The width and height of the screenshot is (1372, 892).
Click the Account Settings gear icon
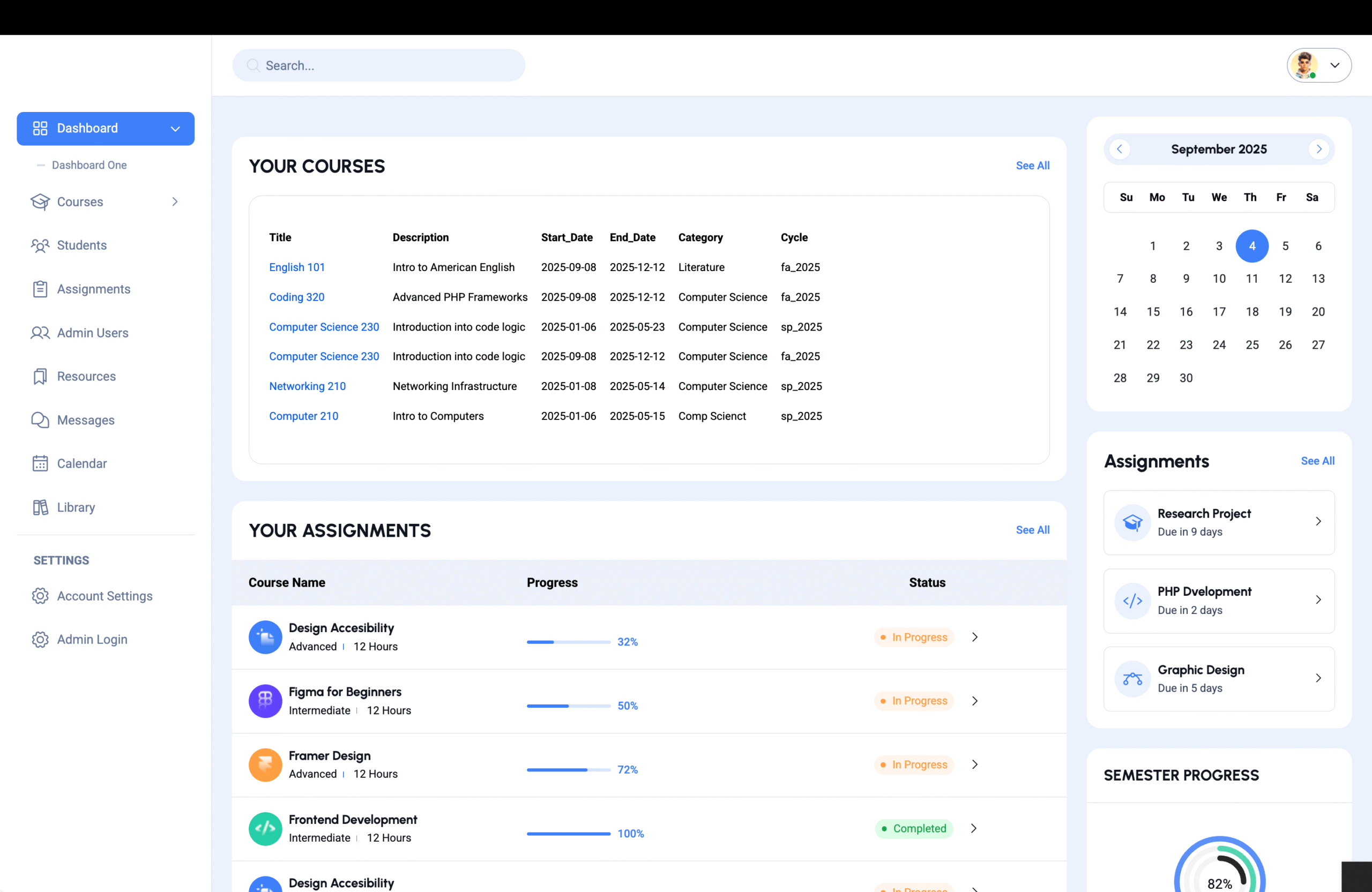(40, 596)
